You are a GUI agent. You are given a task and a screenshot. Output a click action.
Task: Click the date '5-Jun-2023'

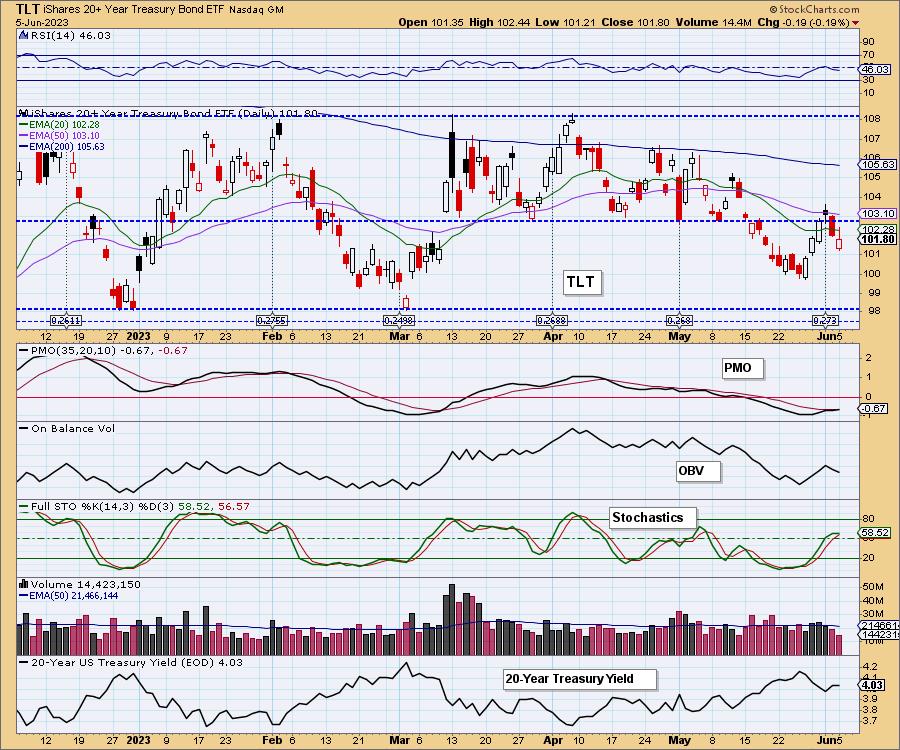pos(42,22)
